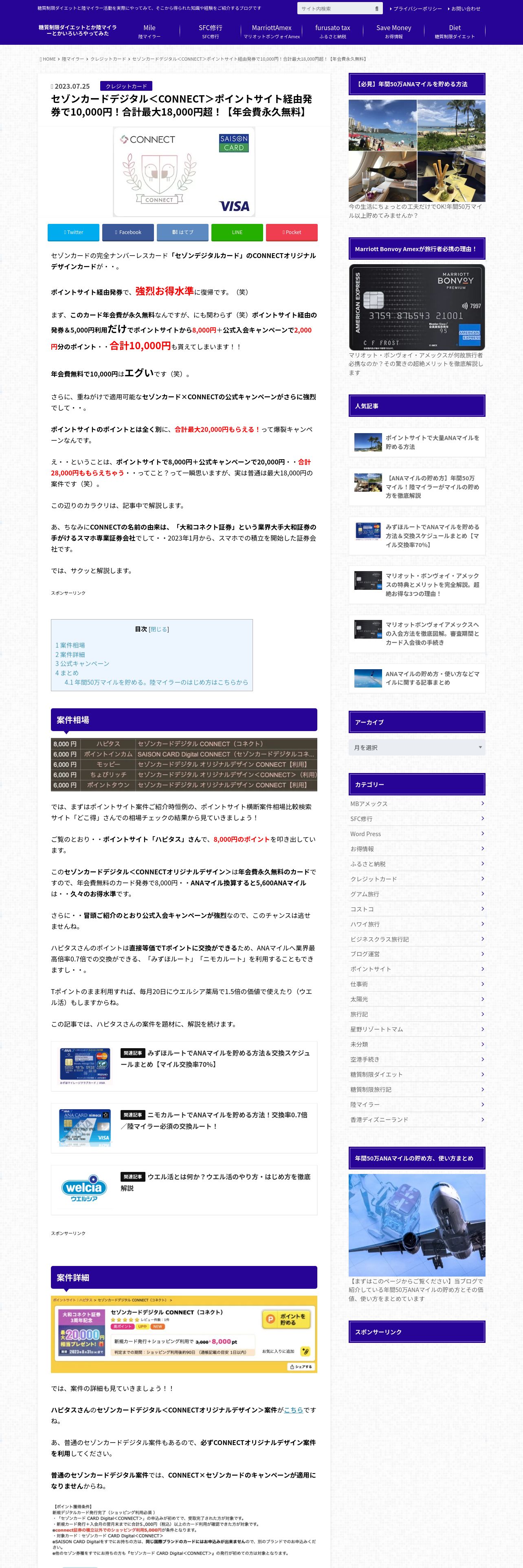Click the search magnifier icon

(376, 9)
